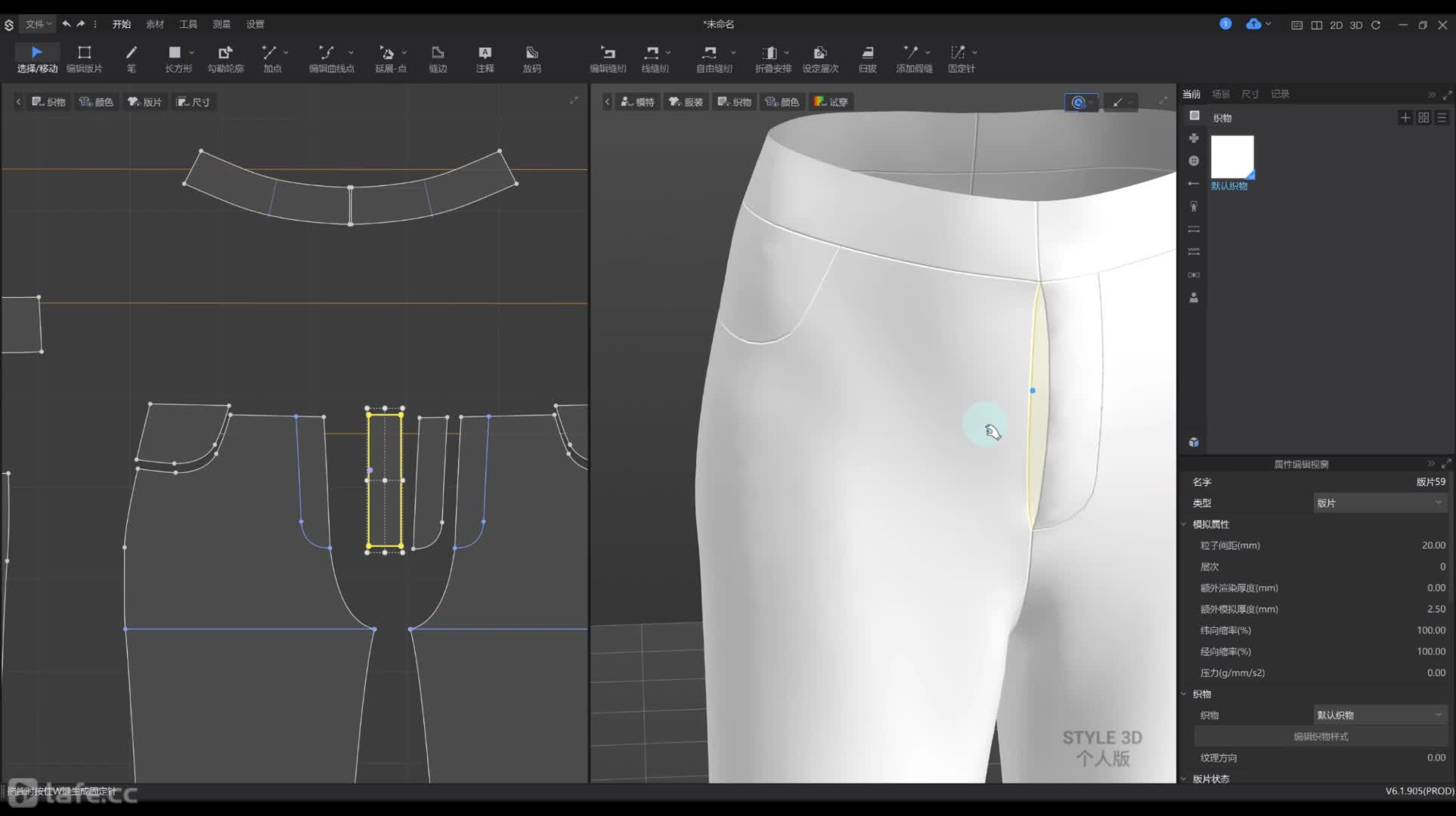Open the 类型 版片 dropdown
Viewport: 1456px width, 816px height.
(x=1380, y=502)
